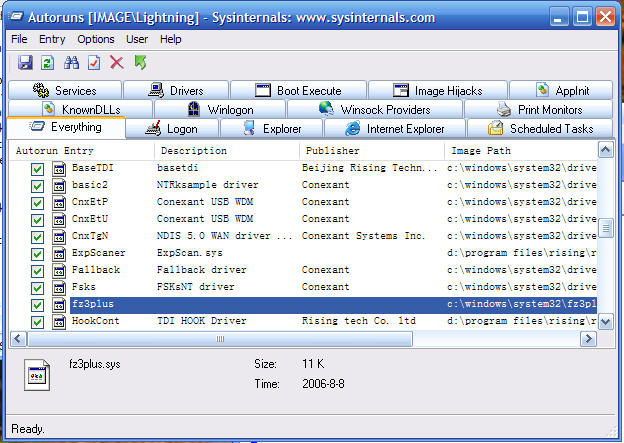Switch to the Explorer tab

(271, 129)
